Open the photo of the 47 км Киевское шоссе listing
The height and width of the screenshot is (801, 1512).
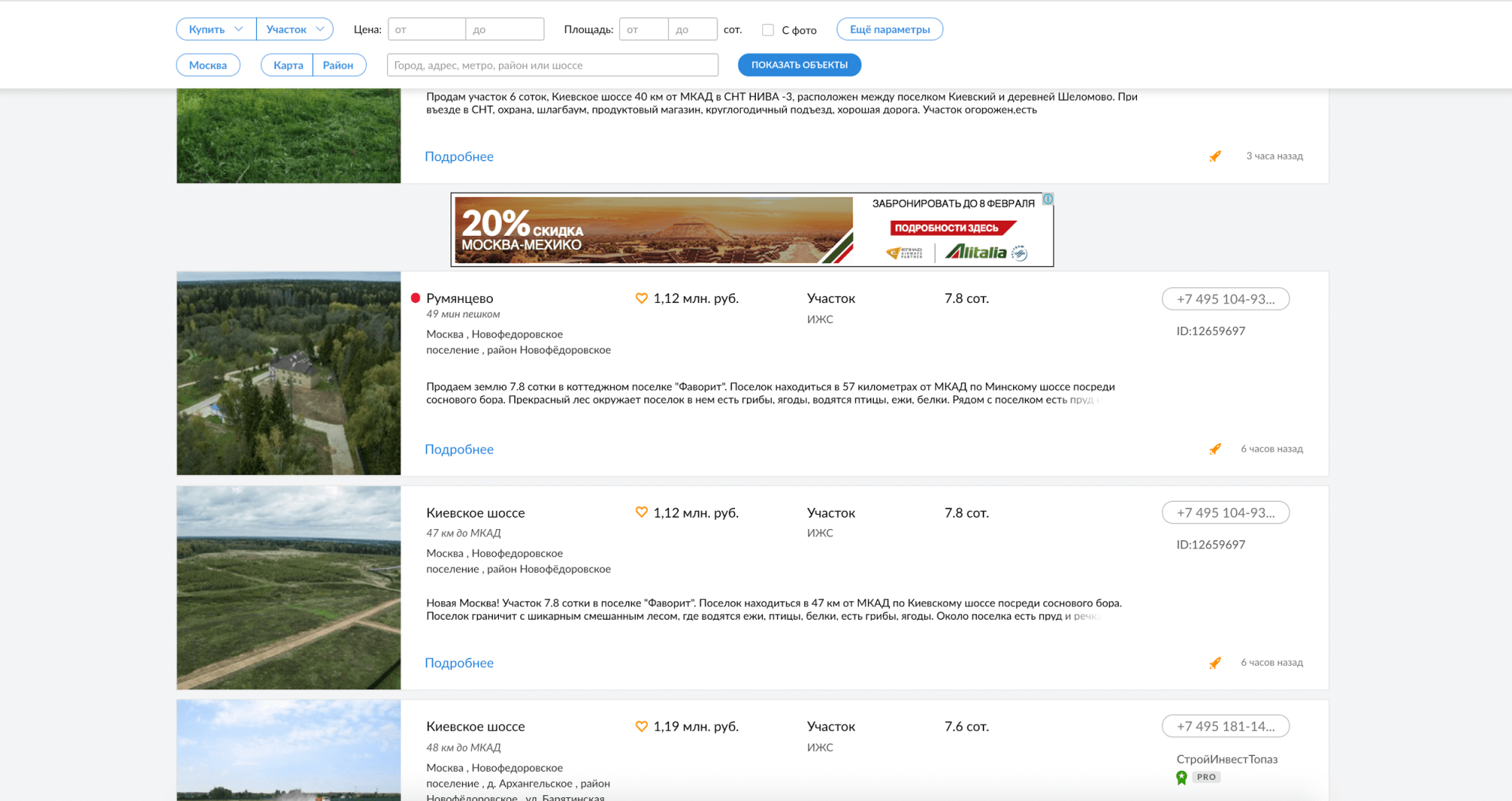tap(289, 588)
